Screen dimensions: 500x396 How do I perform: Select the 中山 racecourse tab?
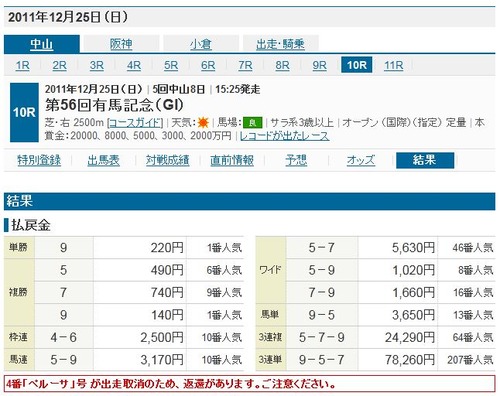click(x=42, y=44)
